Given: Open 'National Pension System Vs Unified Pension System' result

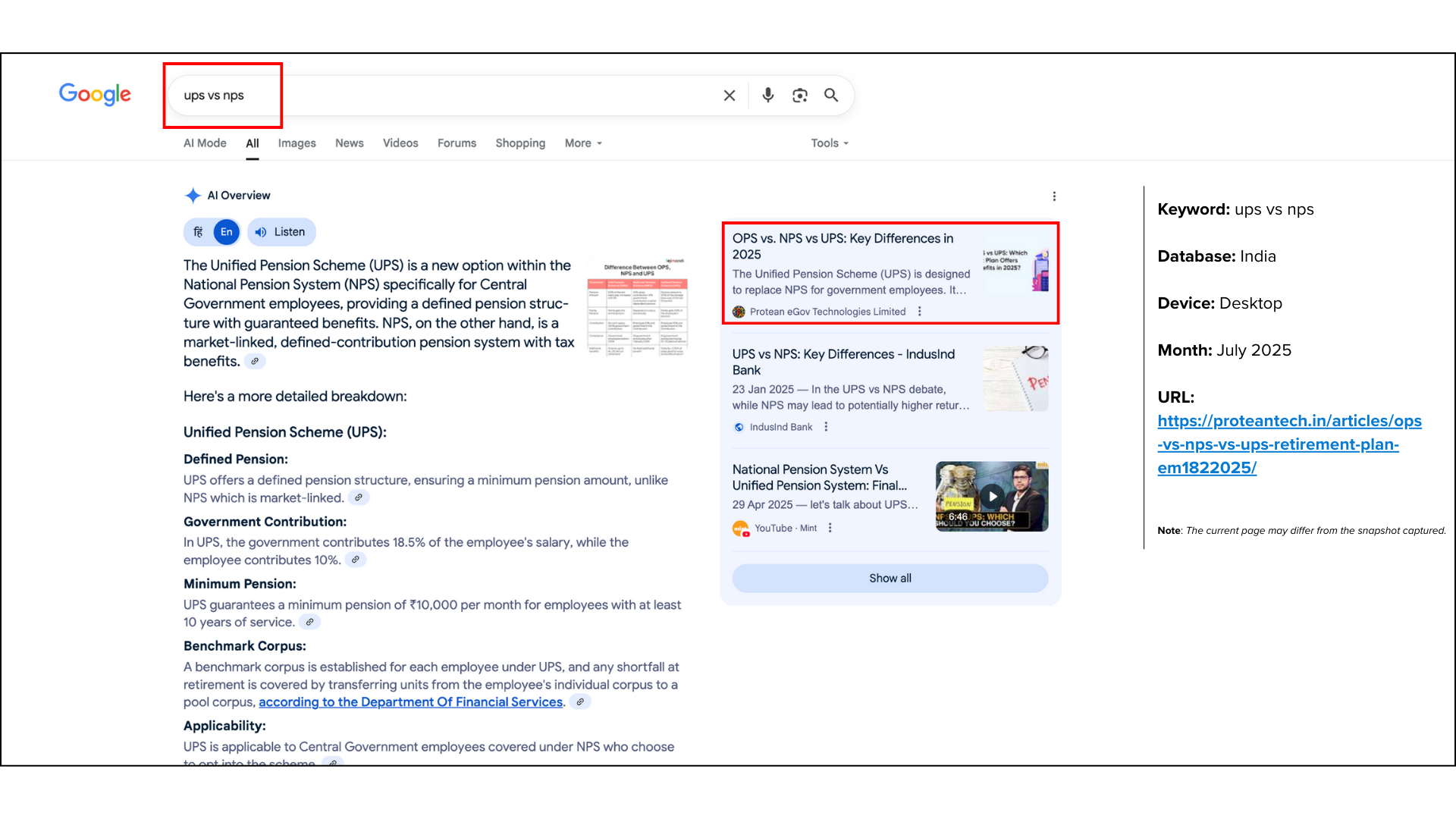Looking at the screenshot, I should [x=820, y=478].
